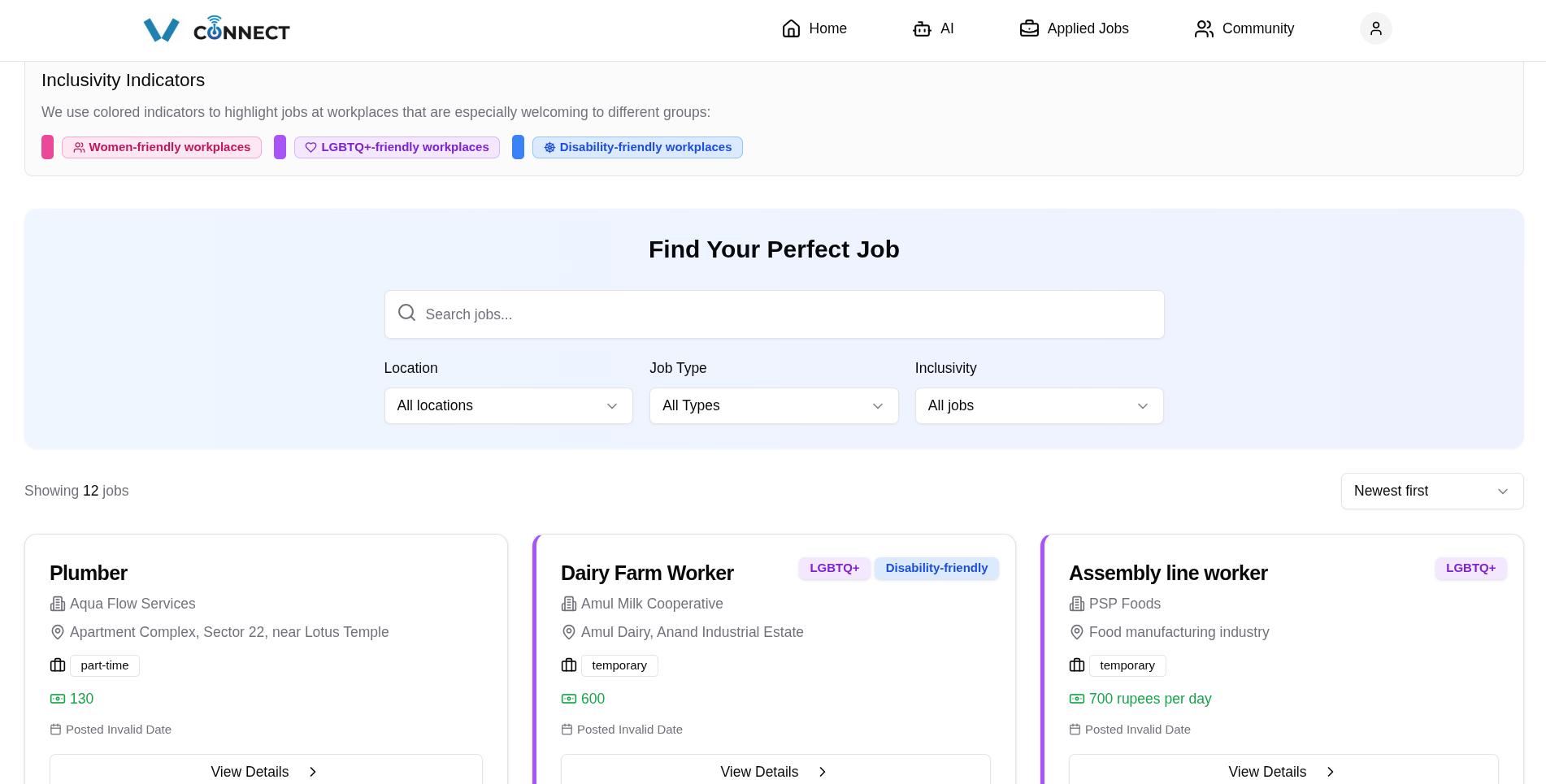This screenshot has height=784, width=1546.
Task: Click the Disability-friendly workplaces badge
Action: (637, 147)
